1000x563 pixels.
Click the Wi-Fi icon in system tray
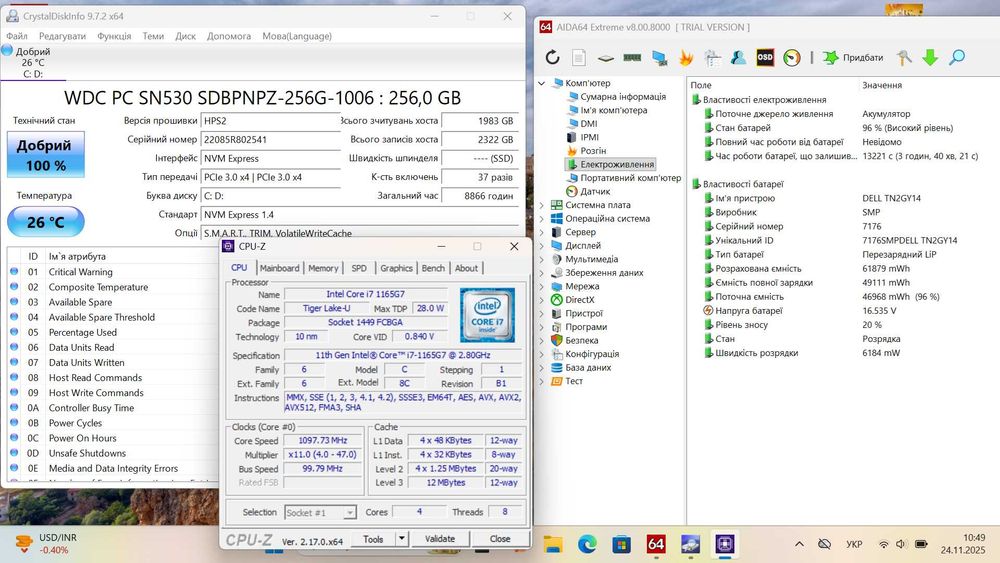pos(883,544)
